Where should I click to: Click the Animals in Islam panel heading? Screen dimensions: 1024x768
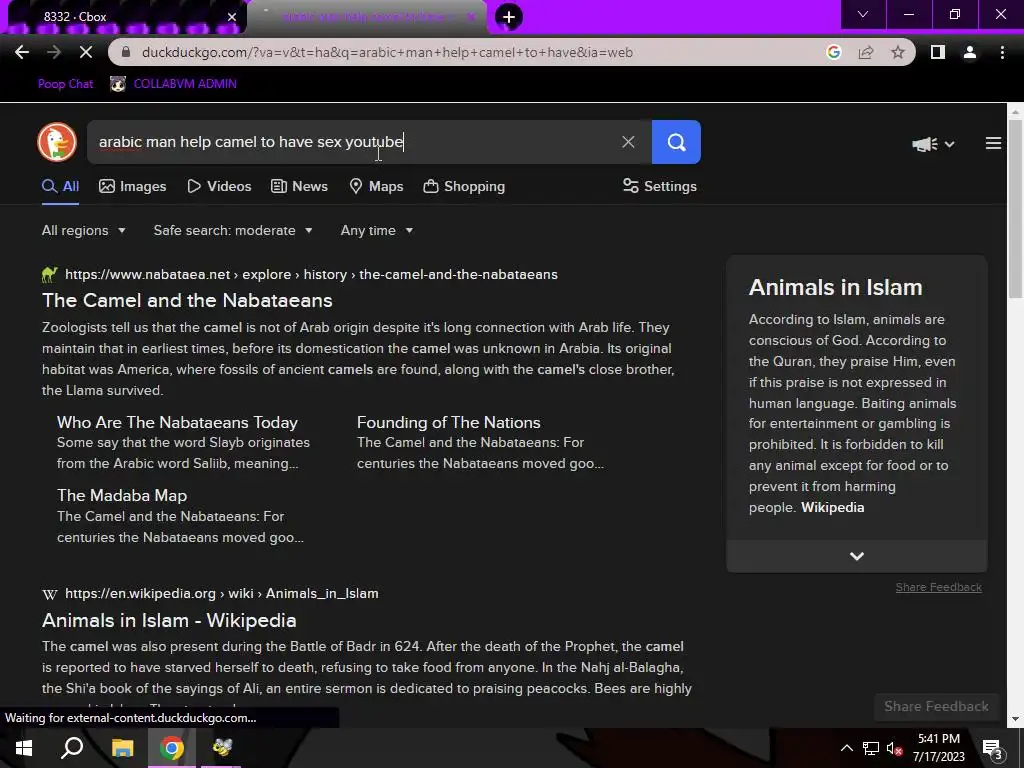(835, 287)
